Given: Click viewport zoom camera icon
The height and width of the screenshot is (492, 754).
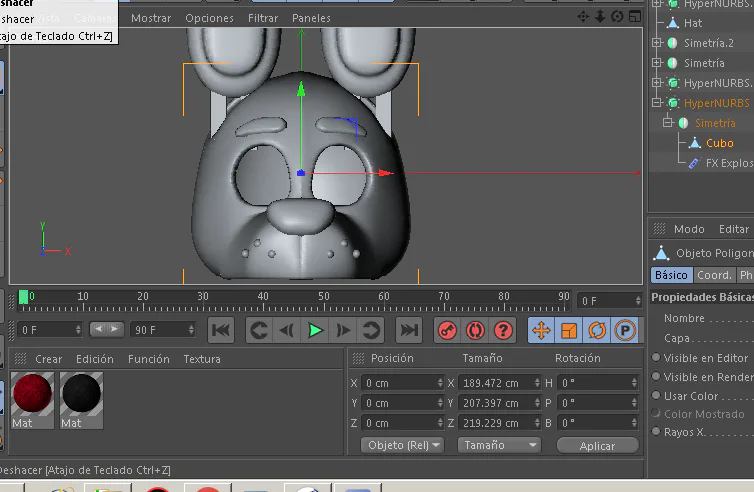Looking at the screenshot, I should click(x=600, y=17).
